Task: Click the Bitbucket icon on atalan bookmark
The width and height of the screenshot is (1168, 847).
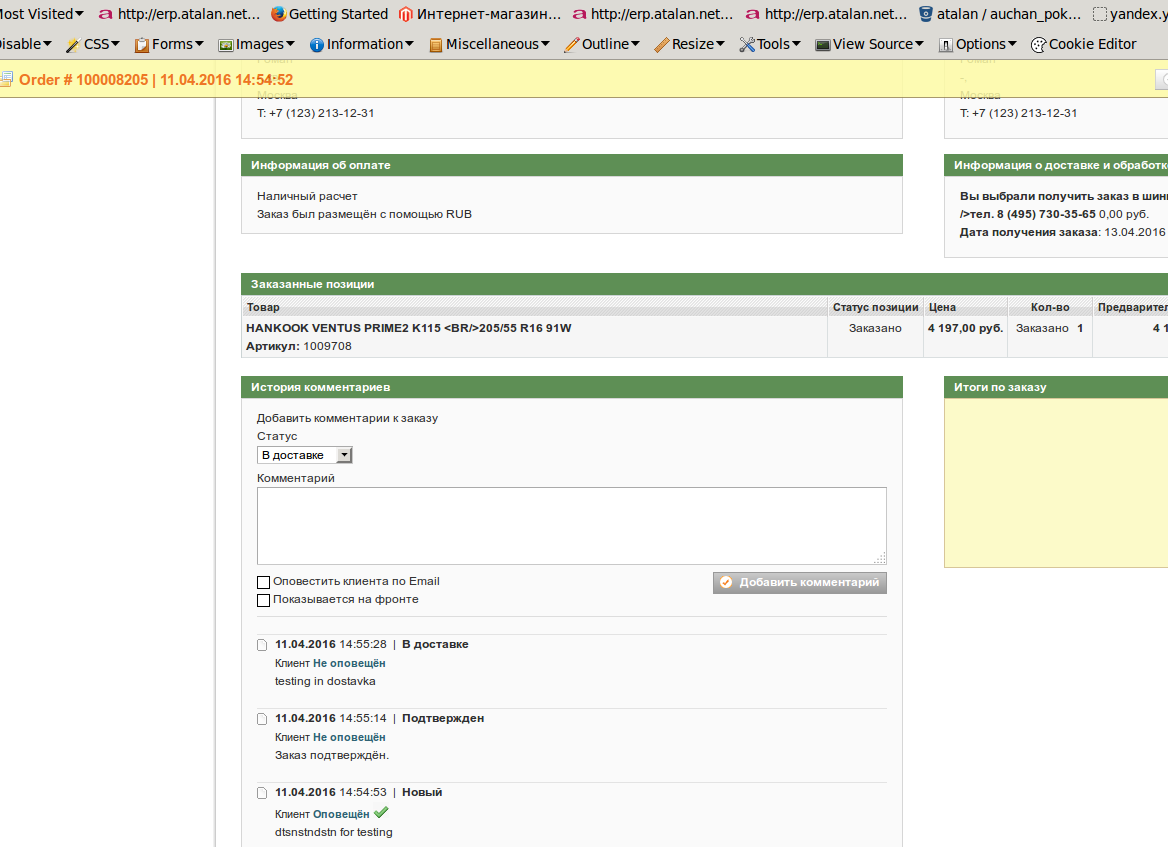Action: (x=926, y=14)
